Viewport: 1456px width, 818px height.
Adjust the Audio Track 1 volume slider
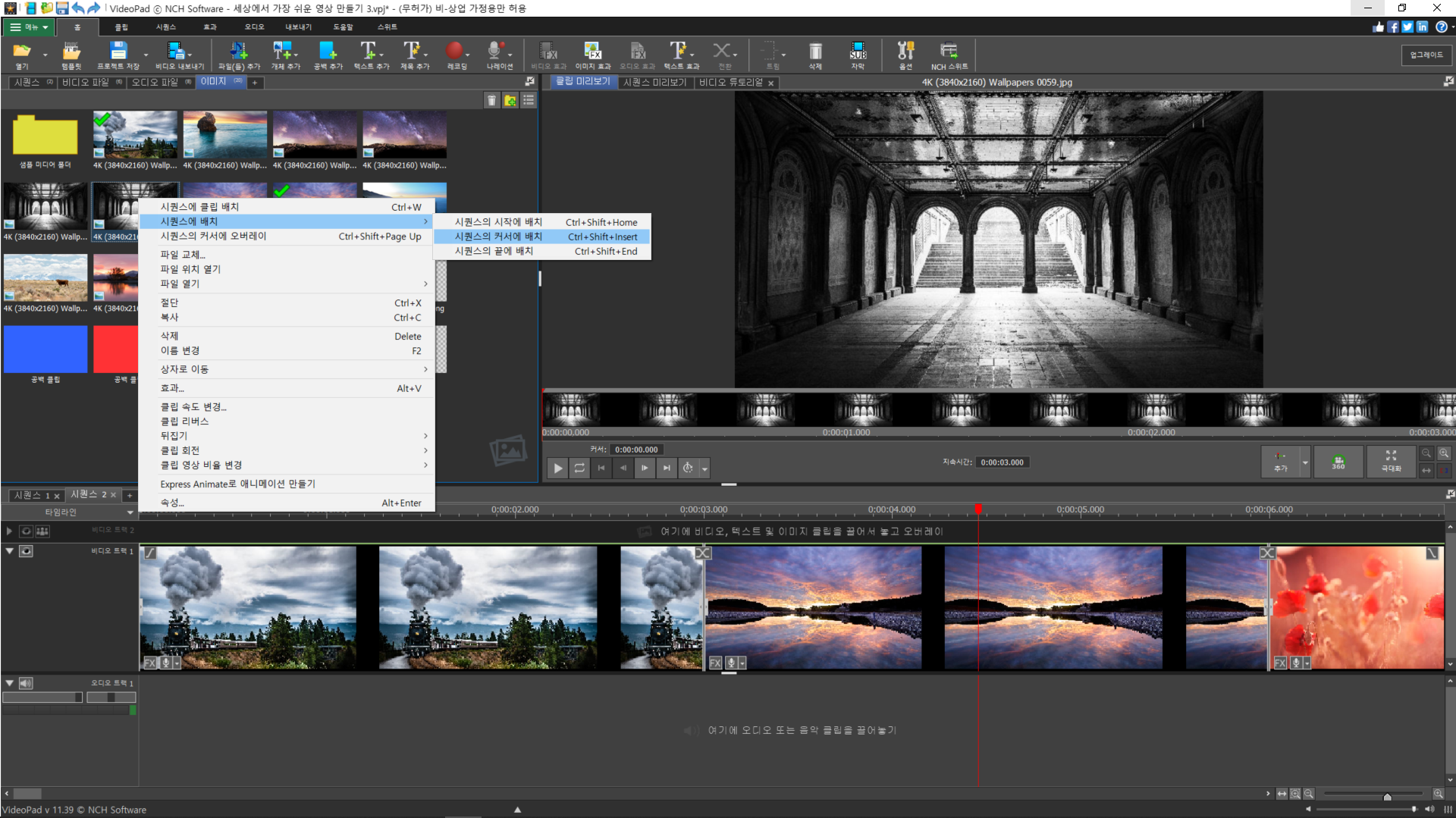[42, 697]
